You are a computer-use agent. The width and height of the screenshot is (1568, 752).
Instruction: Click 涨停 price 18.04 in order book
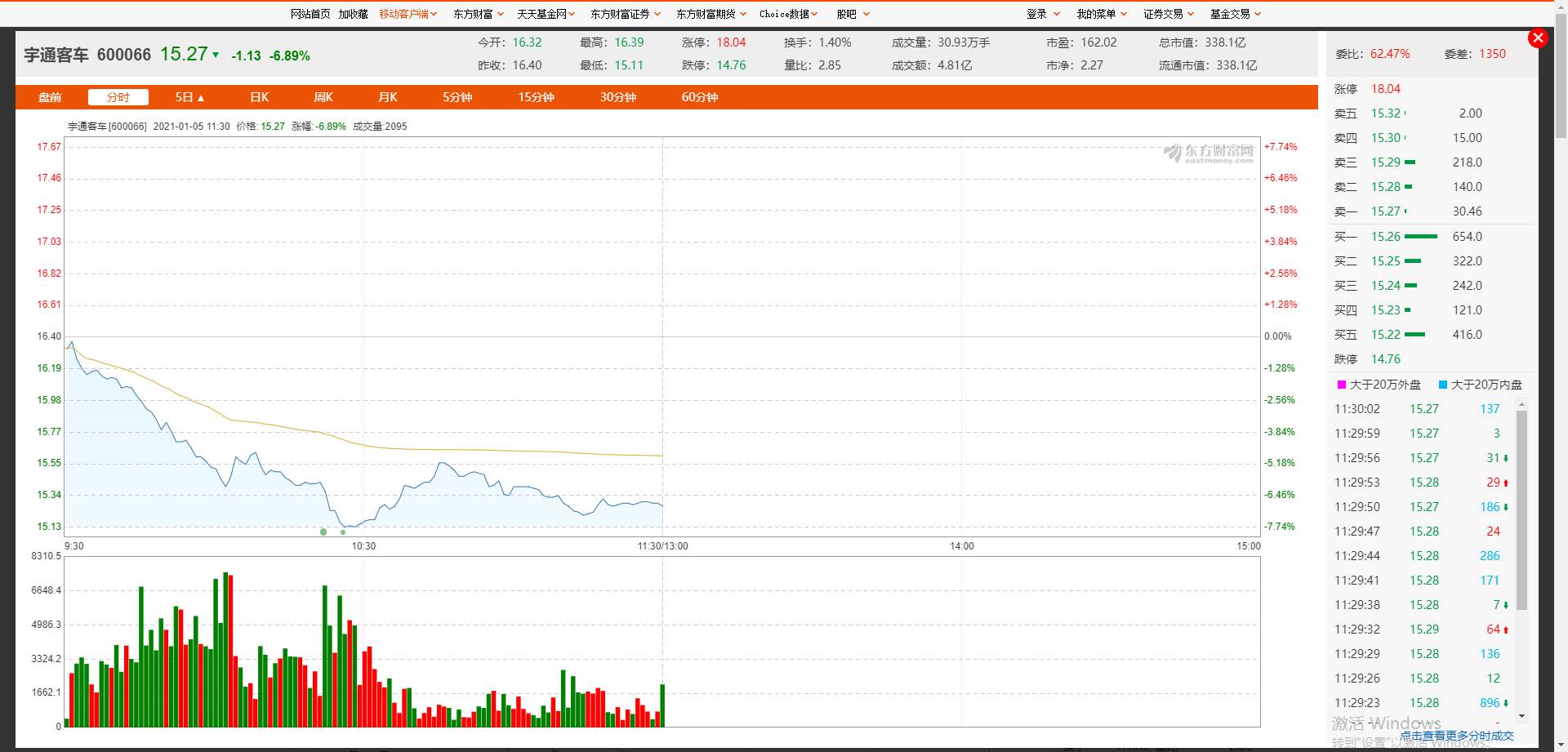[1386, 89]
